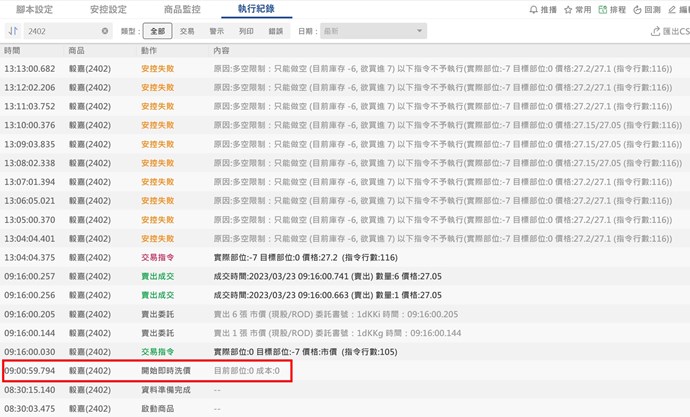This screenshot has width=690, height=417.
Task: Click inside the 2402 search input
Action: pos(60,31)
